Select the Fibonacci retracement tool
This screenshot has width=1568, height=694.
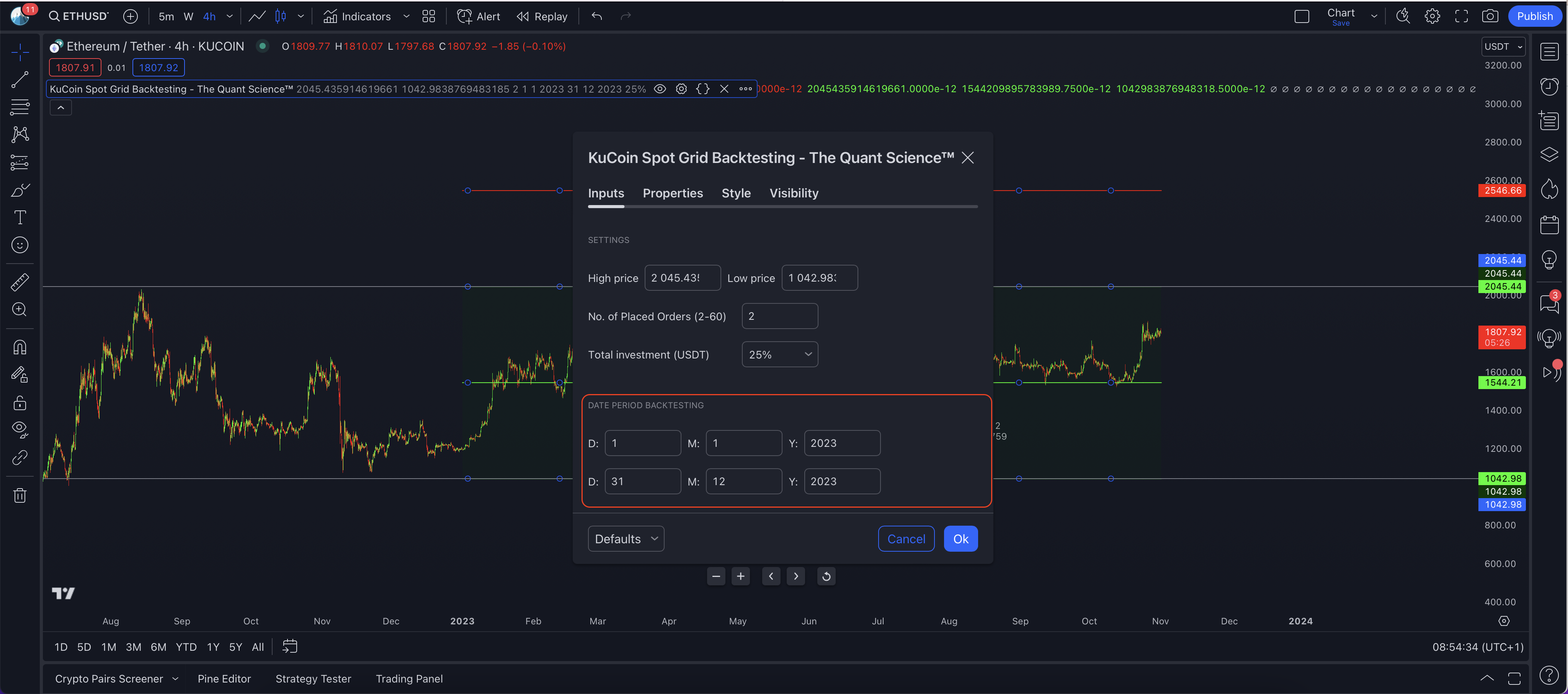(x=20, y=107)
